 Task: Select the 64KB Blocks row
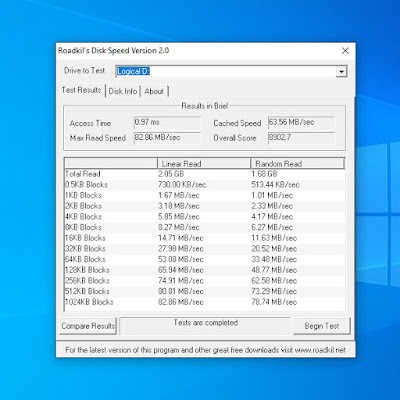205,259
